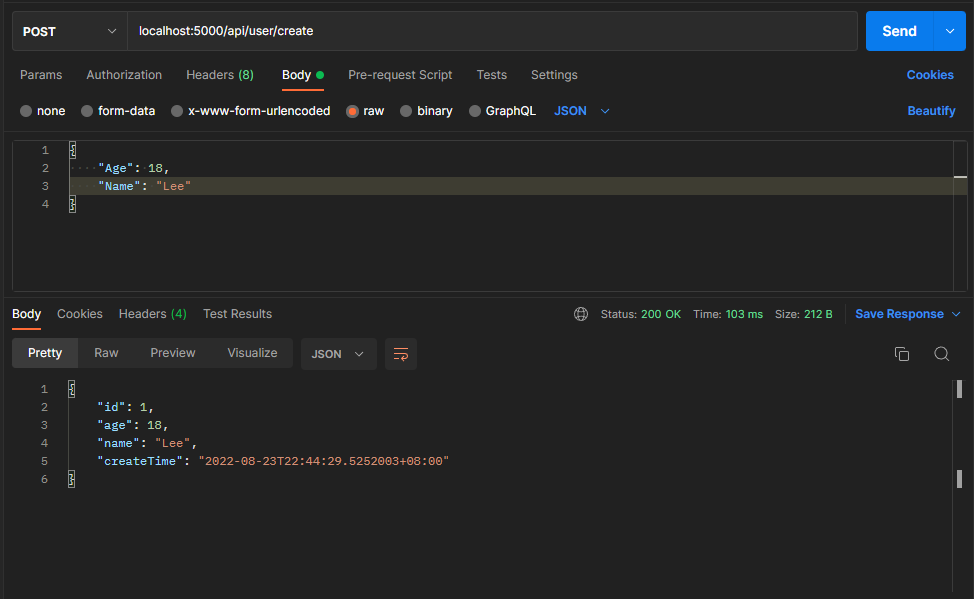Click the Beautify link
Screen dimensions: 974x599
931,111
